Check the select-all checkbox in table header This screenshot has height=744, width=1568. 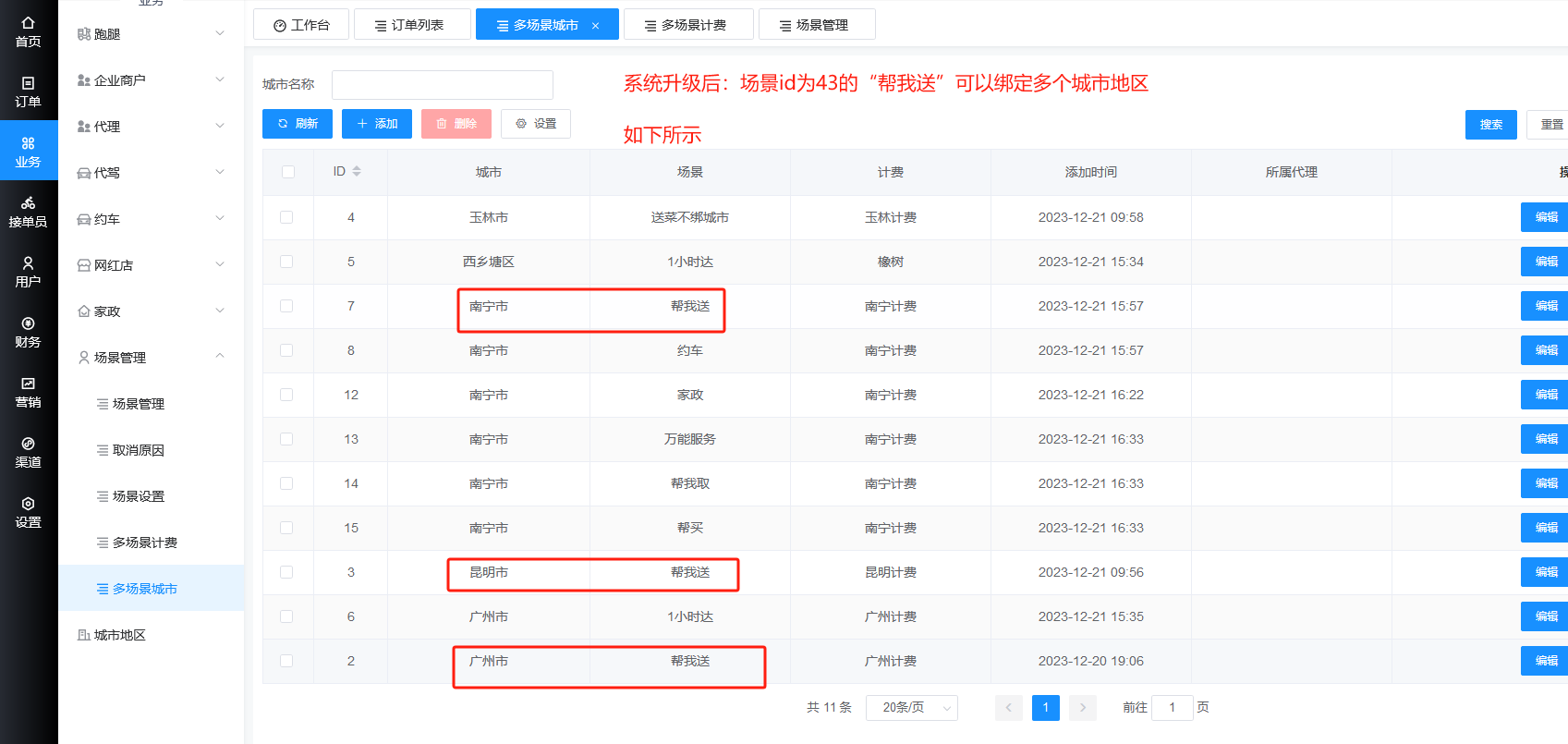click(288, 172)
